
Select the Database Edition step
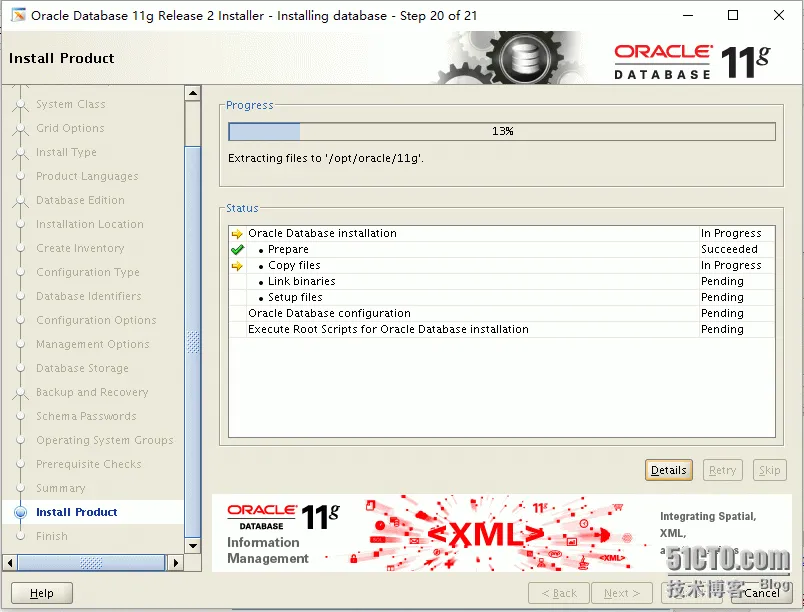click(x=80, y=200)
